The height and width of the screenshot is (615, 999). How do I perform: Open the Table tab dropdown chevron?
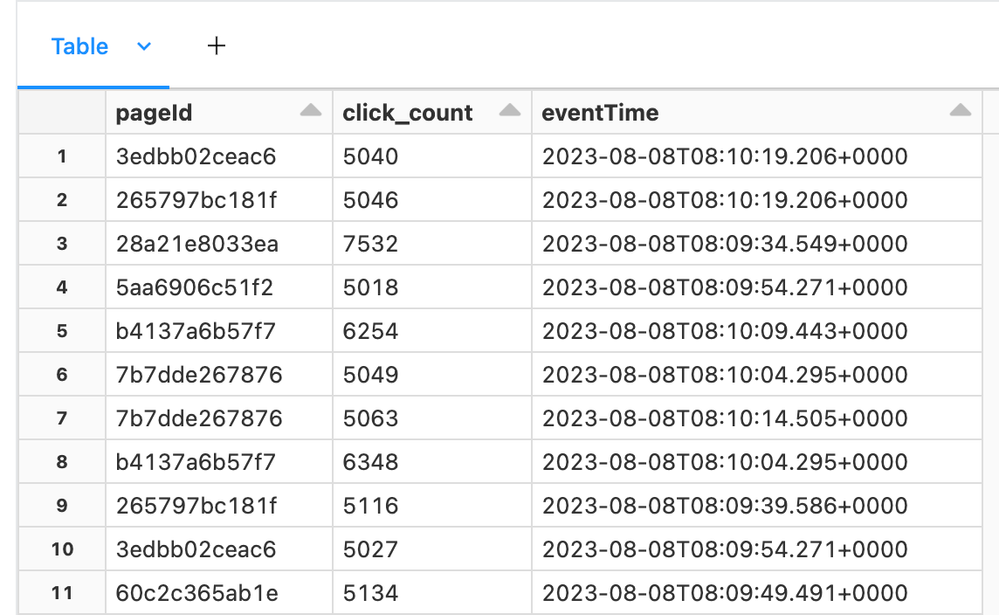[x=144, y=46]
